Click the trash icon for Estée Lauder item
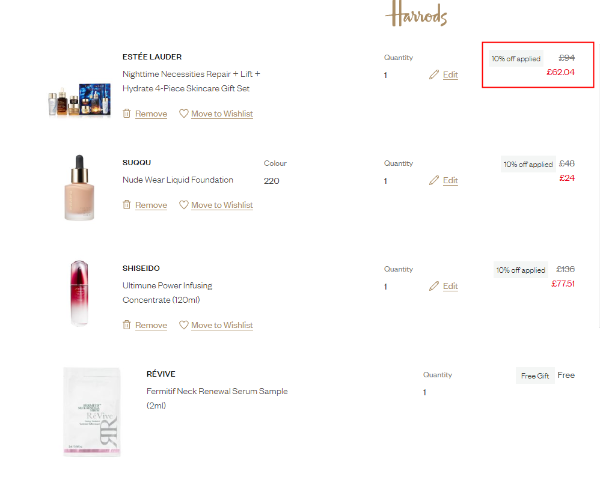The height and width of the screenshot is (477, 600). pos(127,114)
